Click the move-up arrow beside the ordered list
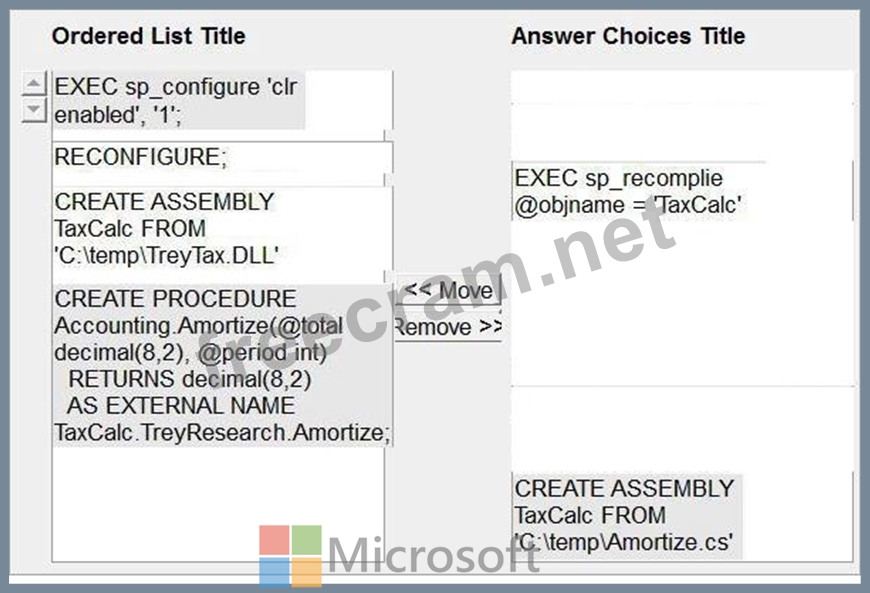 [x=33, y=84]
